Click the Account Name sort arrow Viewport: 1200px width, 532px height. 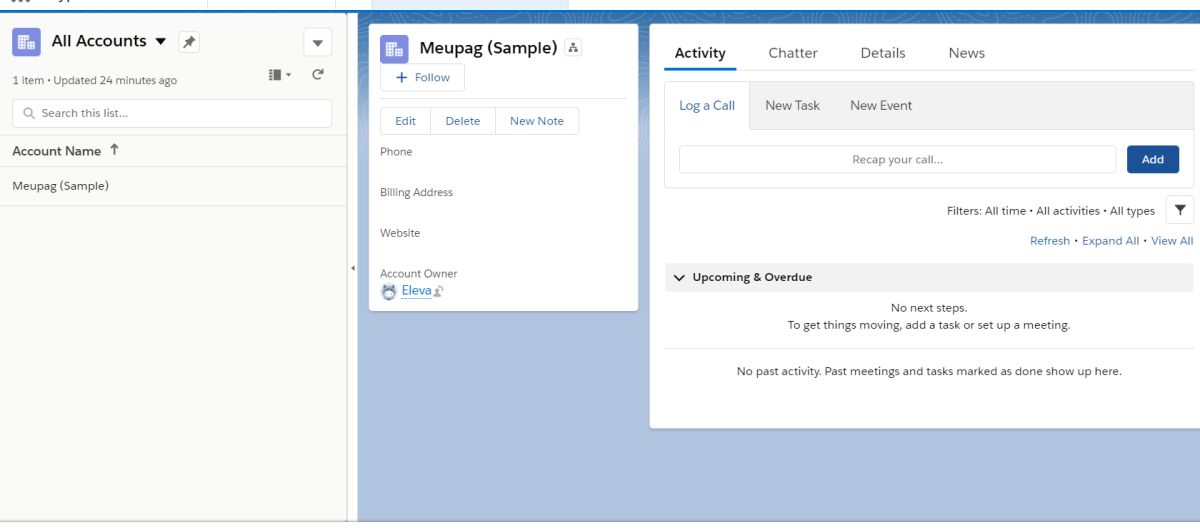(x=114, y=150)
